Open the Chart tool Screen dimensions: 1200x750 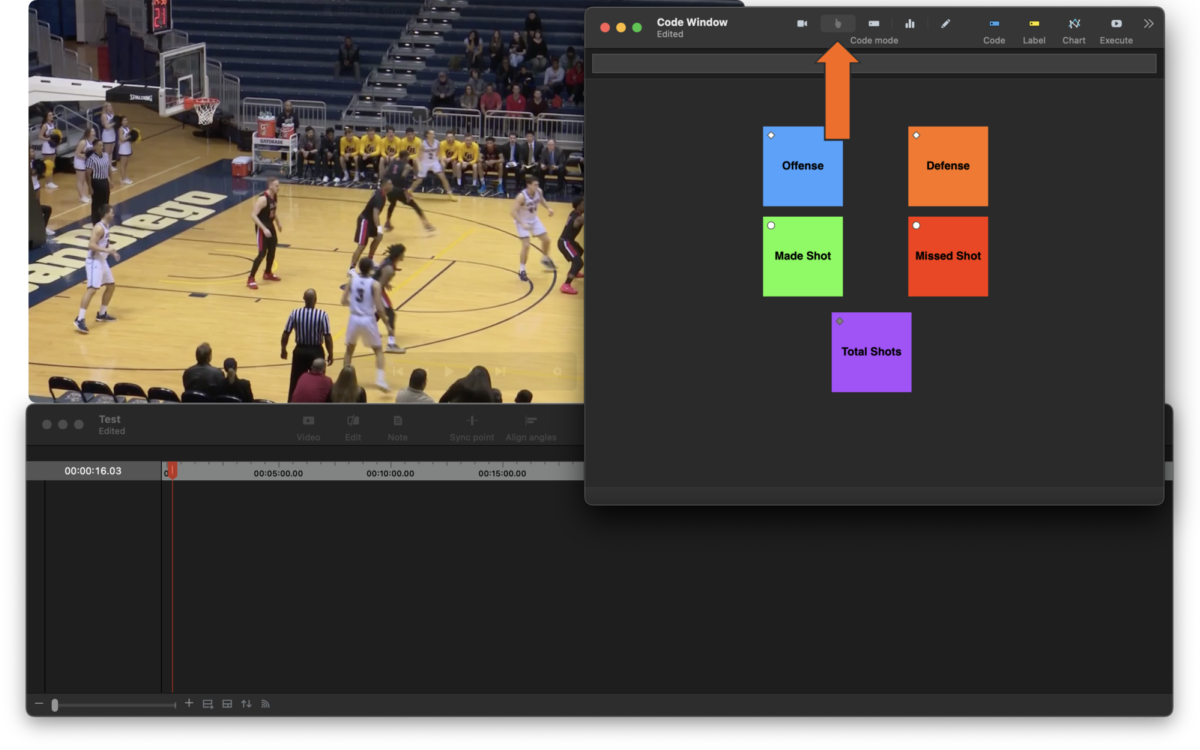coord(1073,23)
